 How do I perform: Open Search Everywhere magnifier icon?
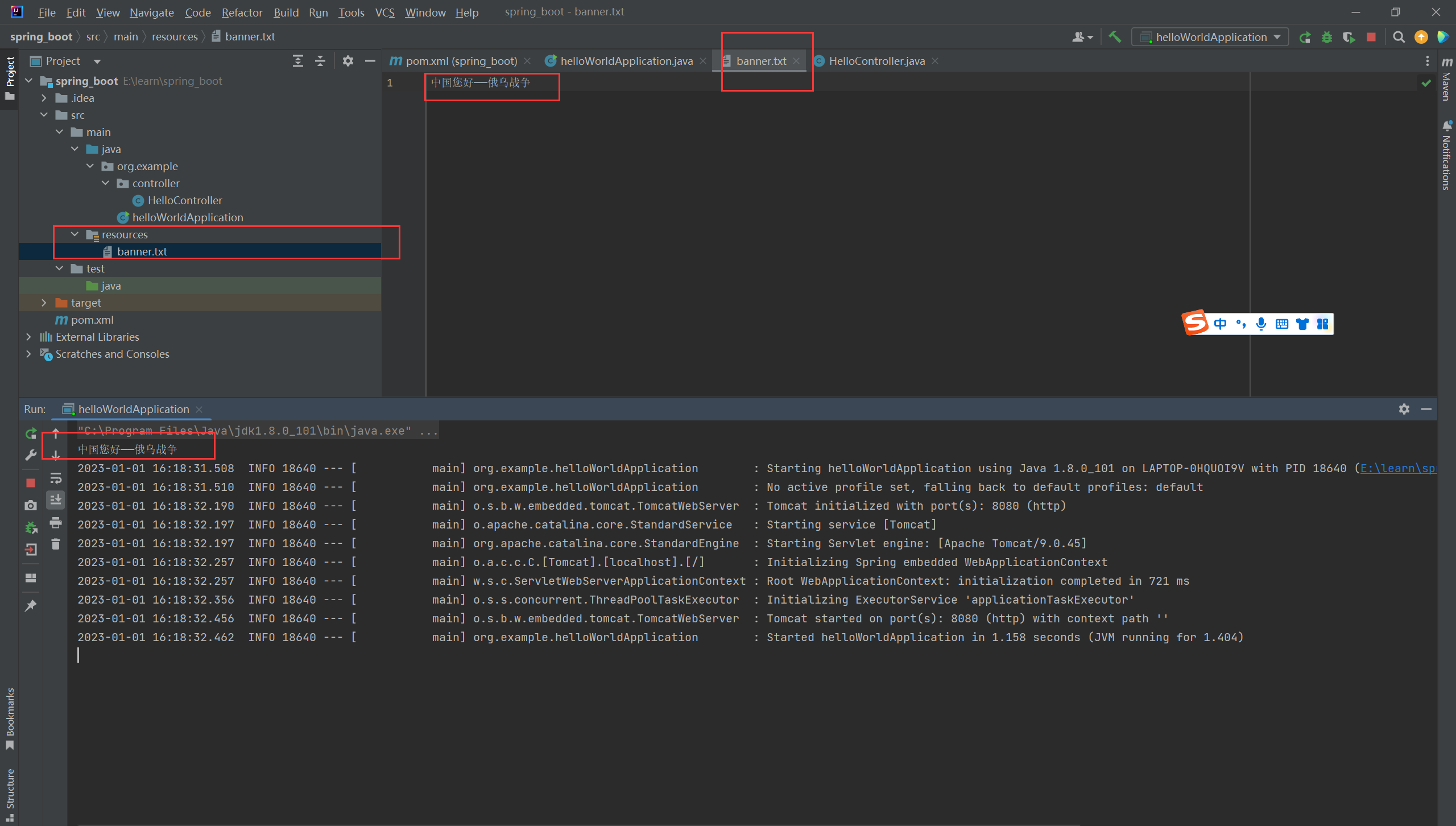pos(1399,38)
